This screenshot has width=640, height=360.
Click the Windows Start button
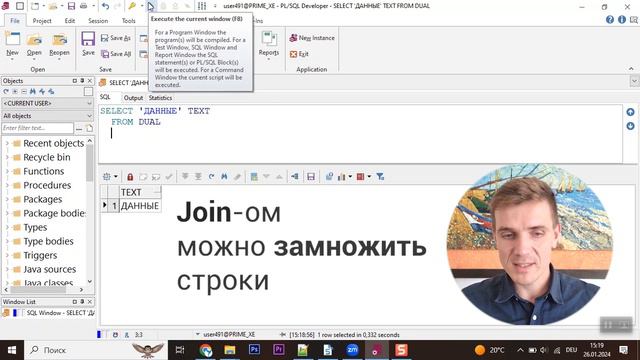[12, 350]
